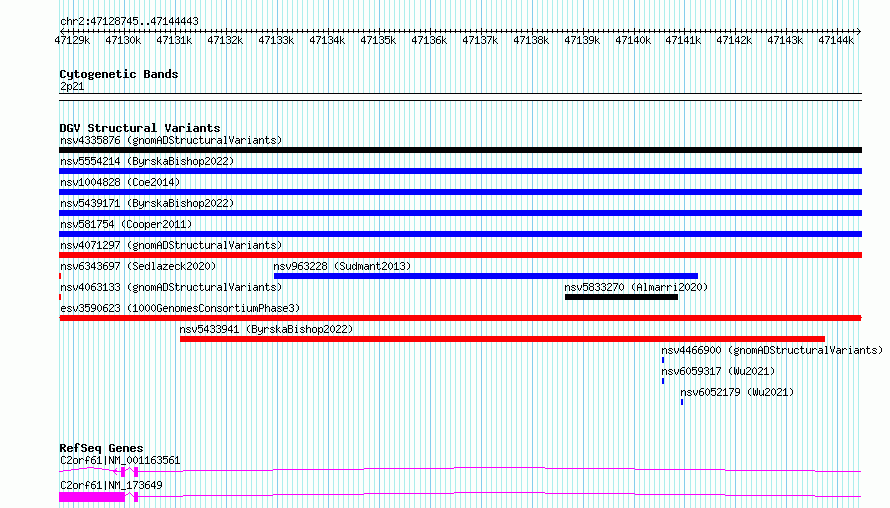Open nsv963228 (Sudmant2013) label
Image resolution: width=890 pixels, height=508 pixels.
(342, 266)
